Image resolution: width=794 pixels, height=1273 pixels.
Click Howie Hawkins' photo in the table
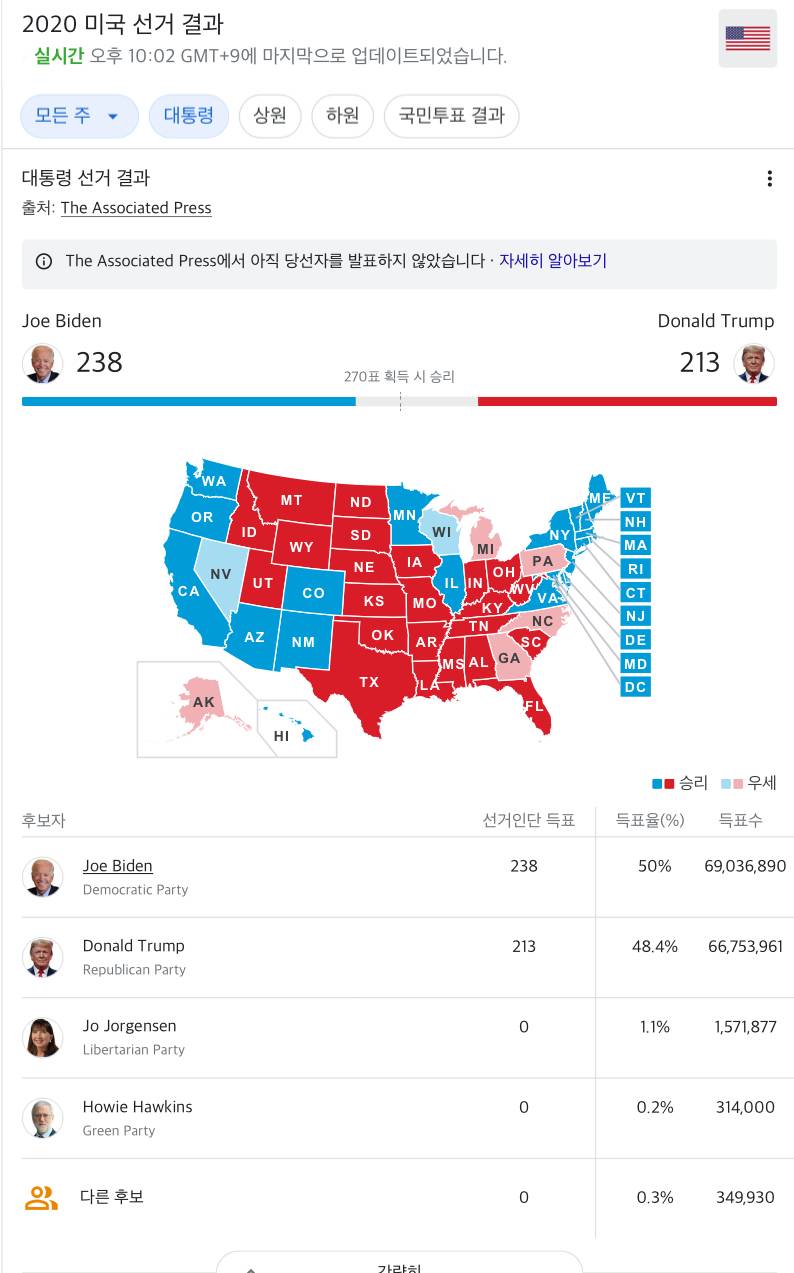click(x=42, y=1118)
